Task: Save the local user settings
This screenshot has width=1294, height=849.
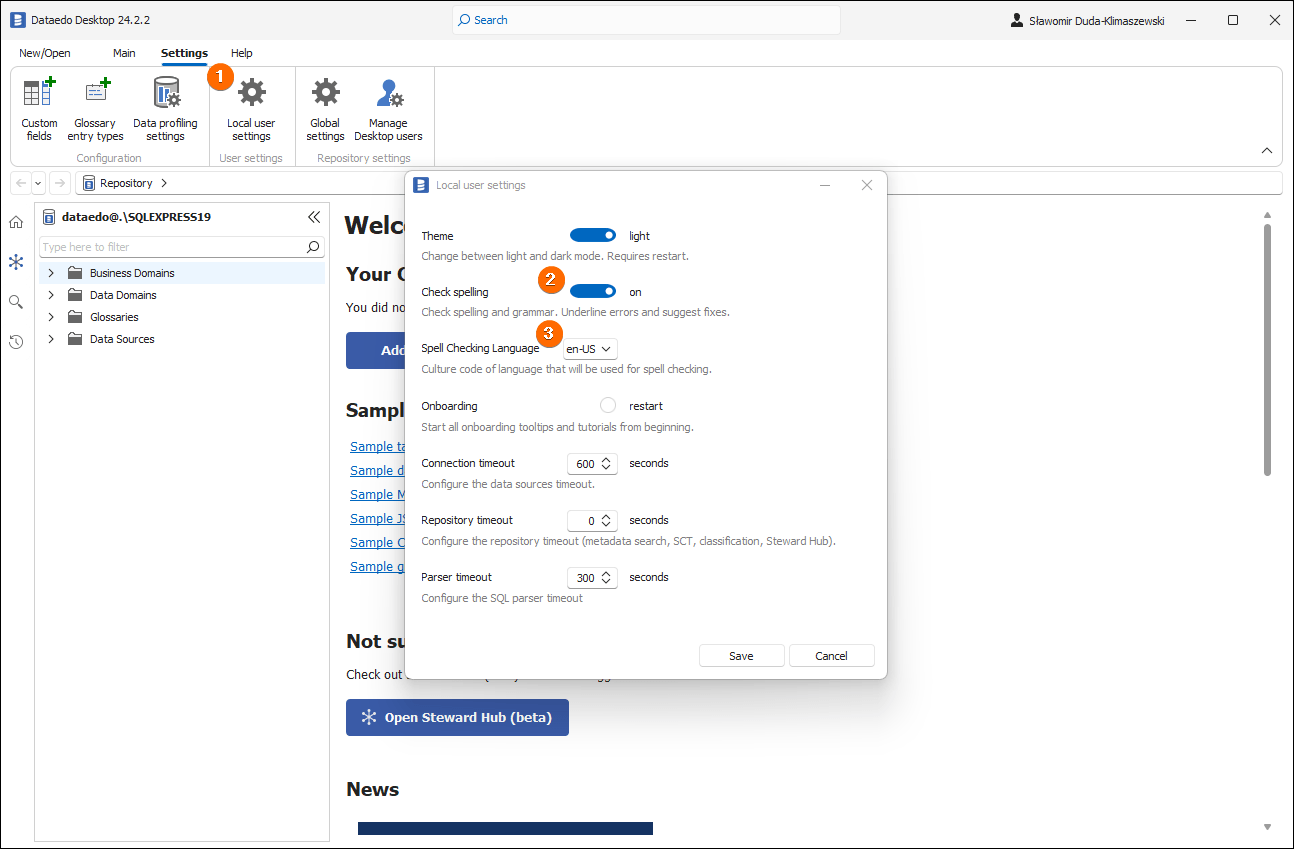Action: 741,655
